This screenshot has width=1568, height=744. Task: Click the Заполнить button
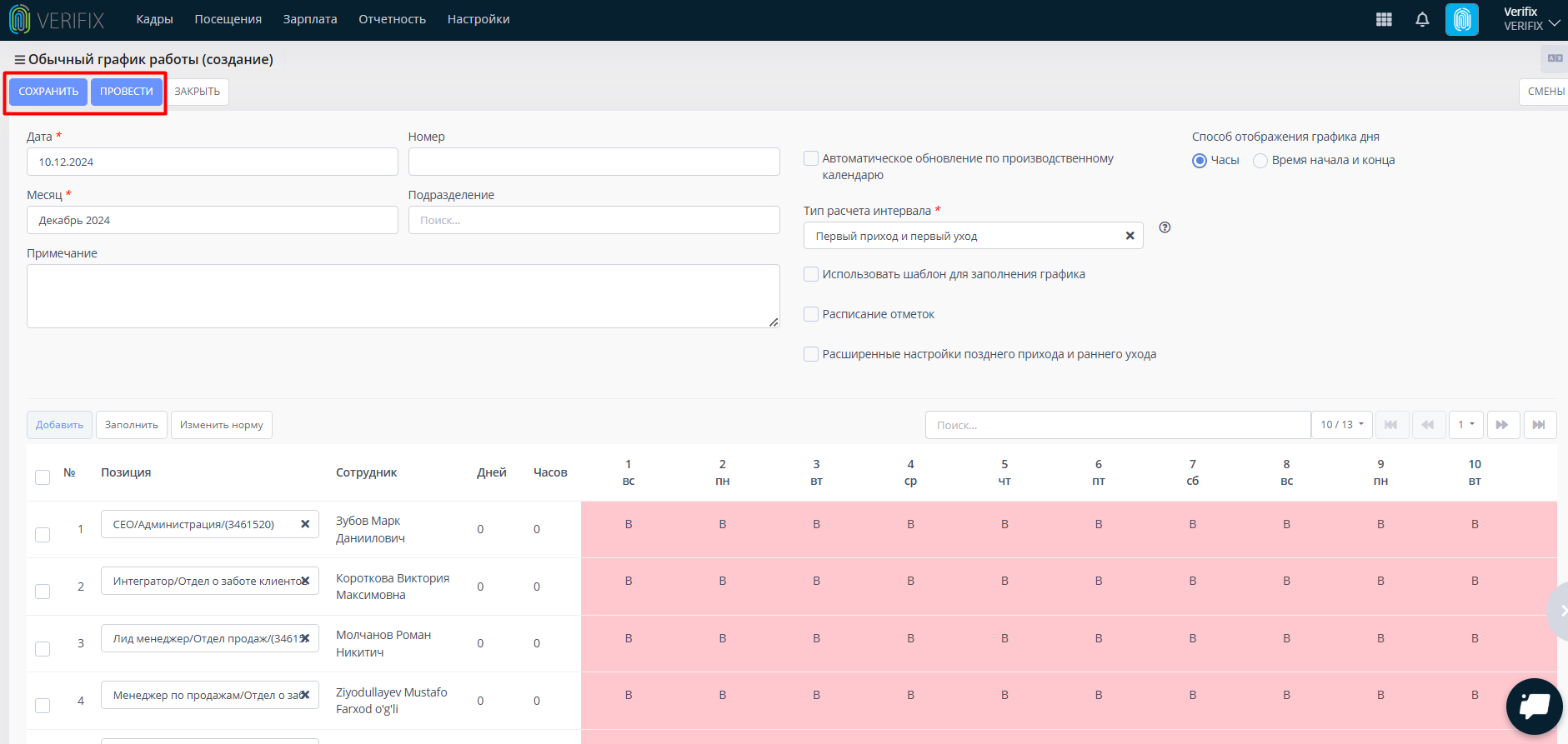tap(132, 425)
